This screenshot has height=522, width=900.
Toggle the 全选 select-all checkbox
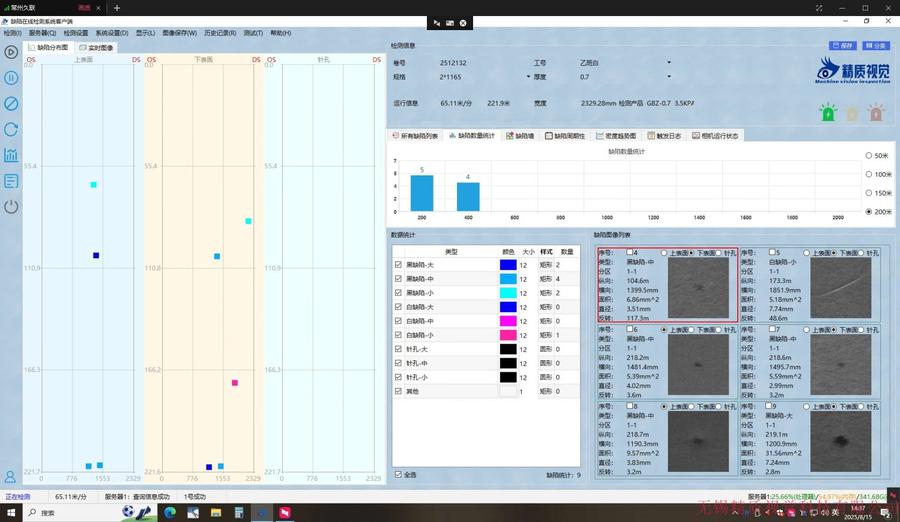(399, 474)
